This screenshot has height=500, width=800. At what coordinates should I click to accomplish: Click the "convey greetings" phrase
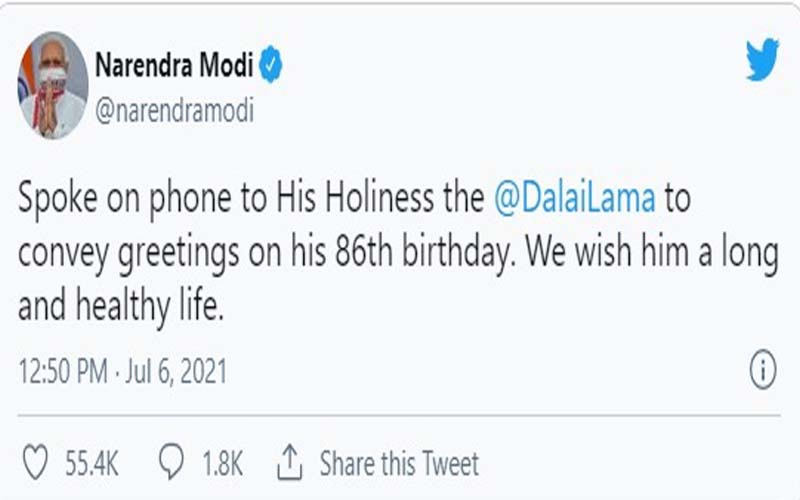129,255
